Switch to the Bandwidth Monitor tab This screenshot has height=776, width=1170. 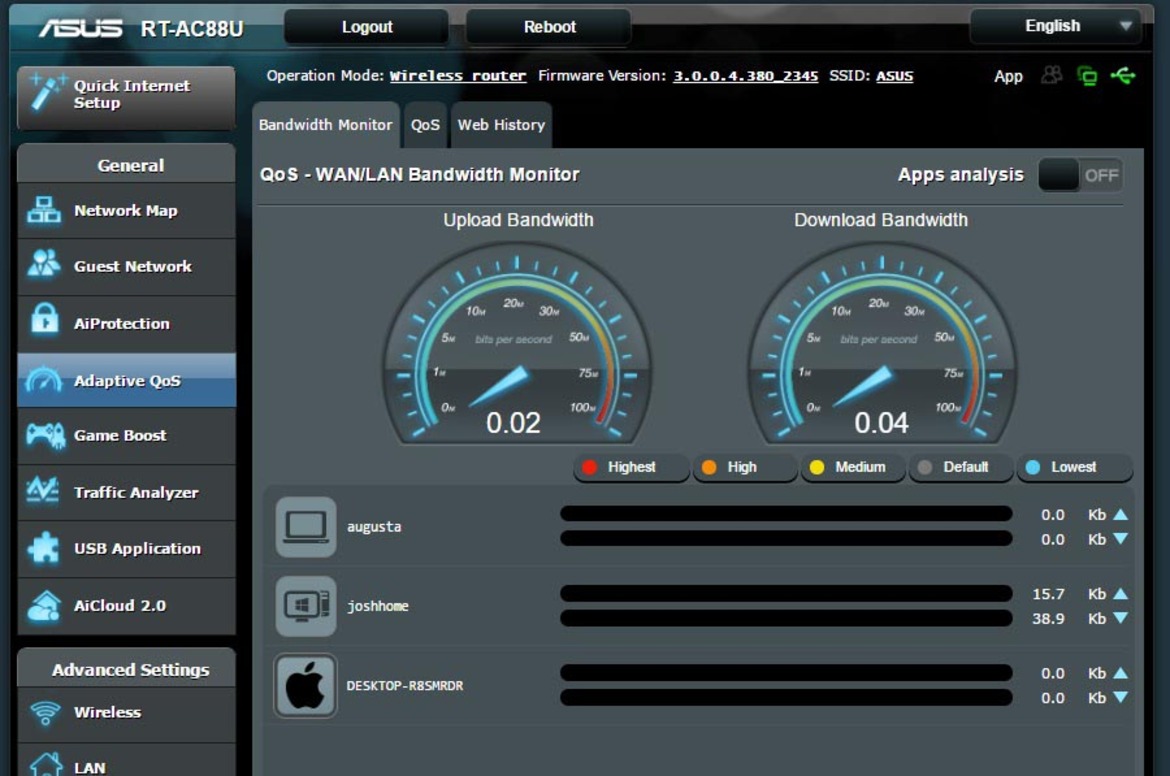325,125
